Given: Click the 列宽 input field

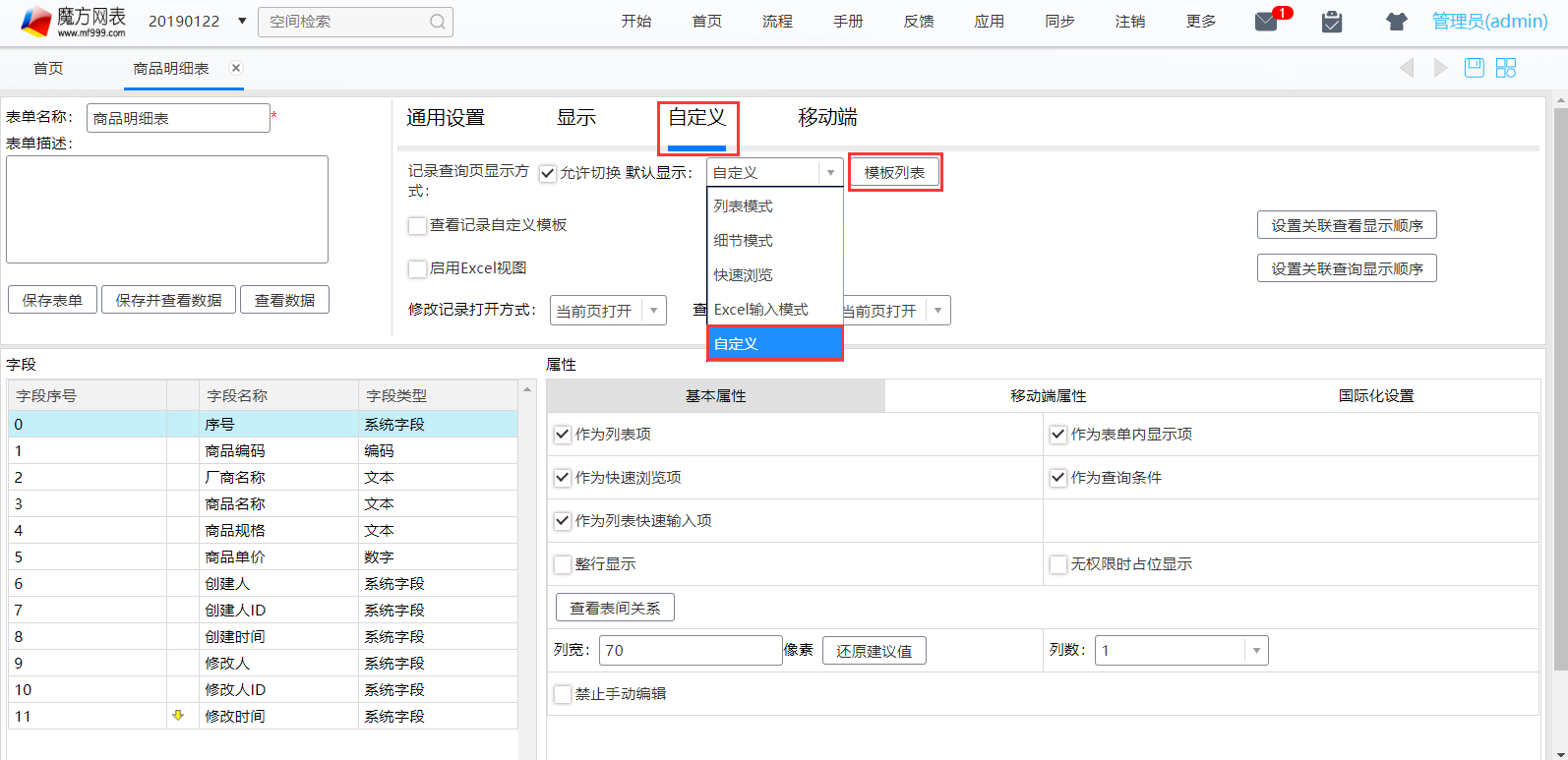Looking at the screenshot, I should (x=691, y=650).
